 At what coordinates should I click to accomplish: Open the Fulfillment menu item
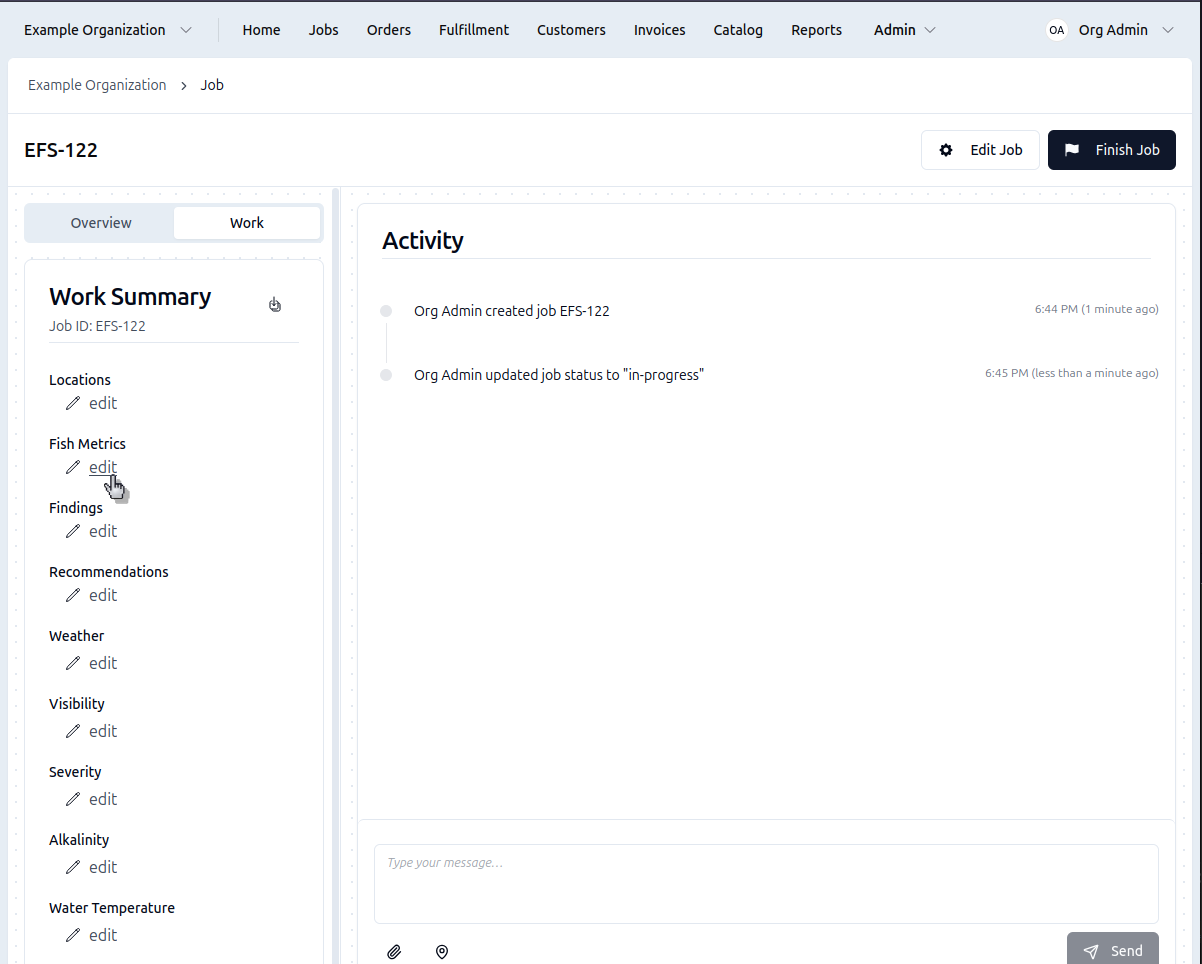click(474, 30)
